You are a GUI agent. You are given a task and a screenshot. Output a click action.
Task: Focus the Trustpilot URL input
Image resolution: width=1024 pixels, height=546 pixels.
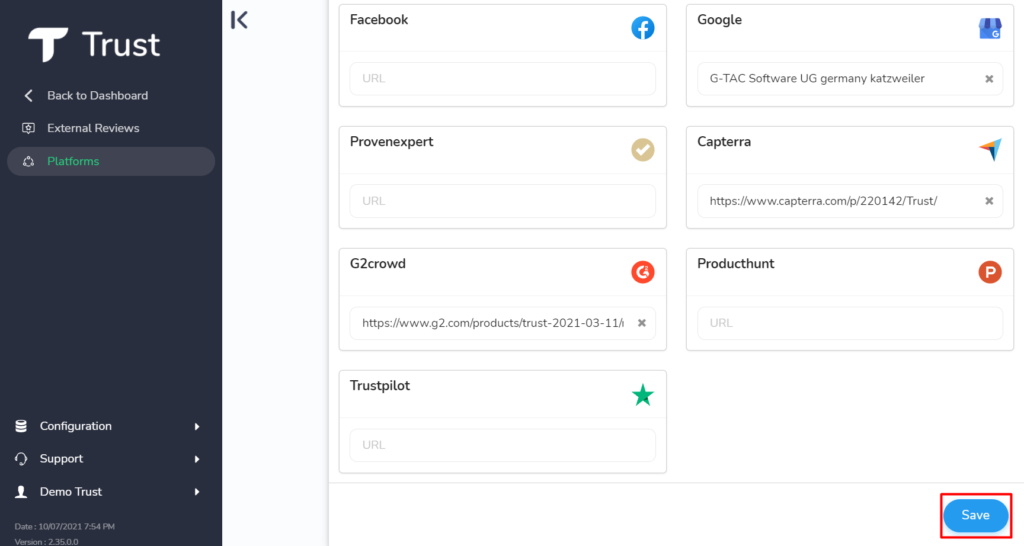coord(503,445)
